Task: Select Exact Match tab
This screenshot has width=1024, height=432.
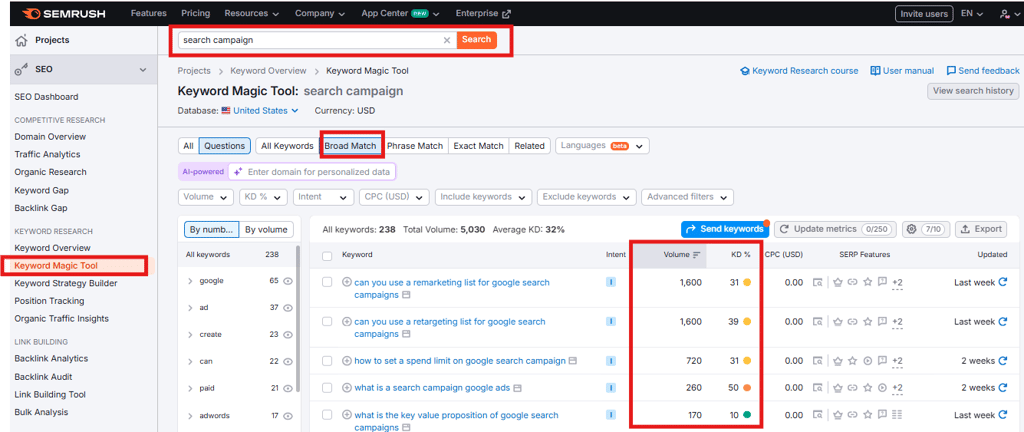Action: pyautogui.click(x=479, y=146)
